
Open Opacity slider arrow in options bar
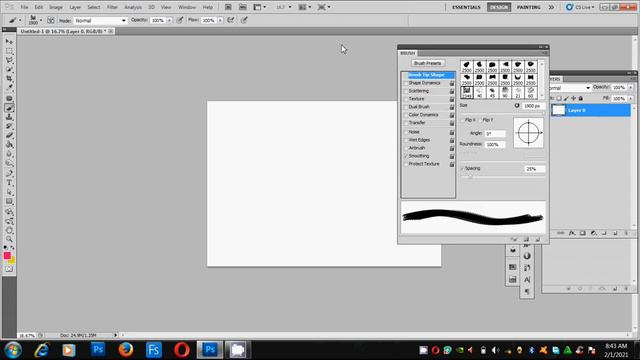pyautogui.click(x=169, y=20)
